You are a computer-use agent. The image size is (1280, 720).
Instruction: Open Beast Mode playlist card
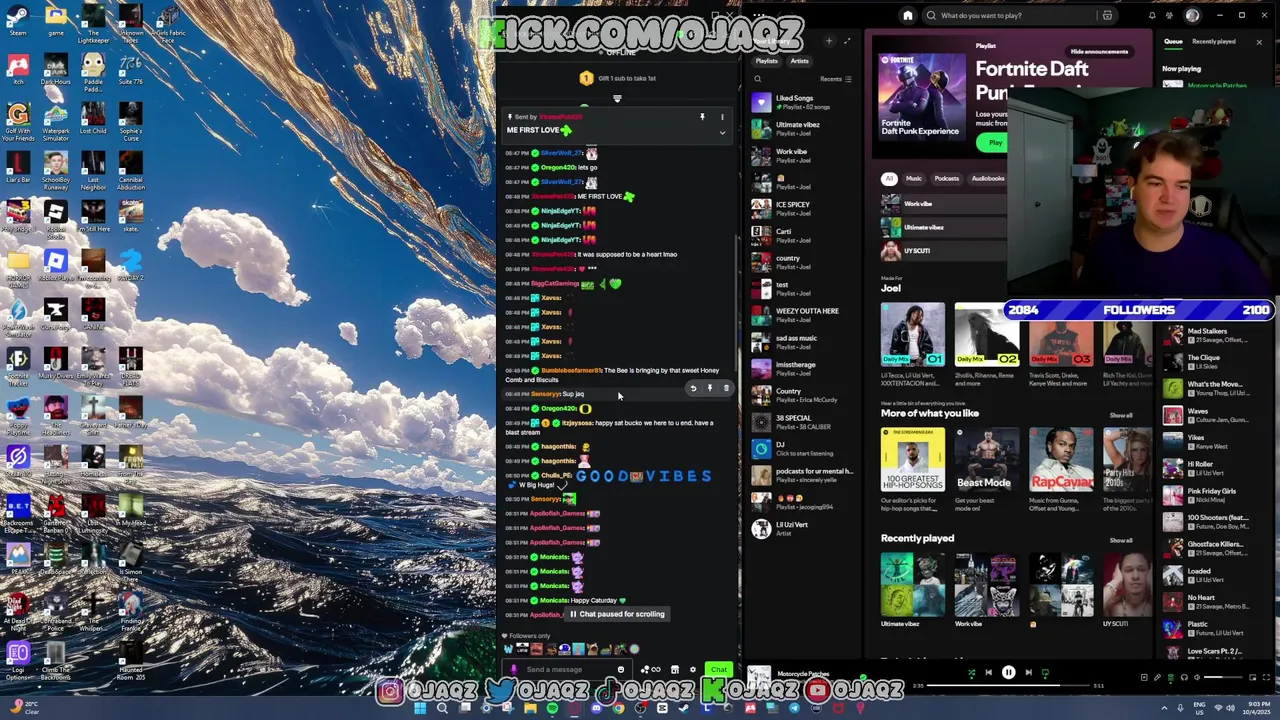[x=986, y=470]
